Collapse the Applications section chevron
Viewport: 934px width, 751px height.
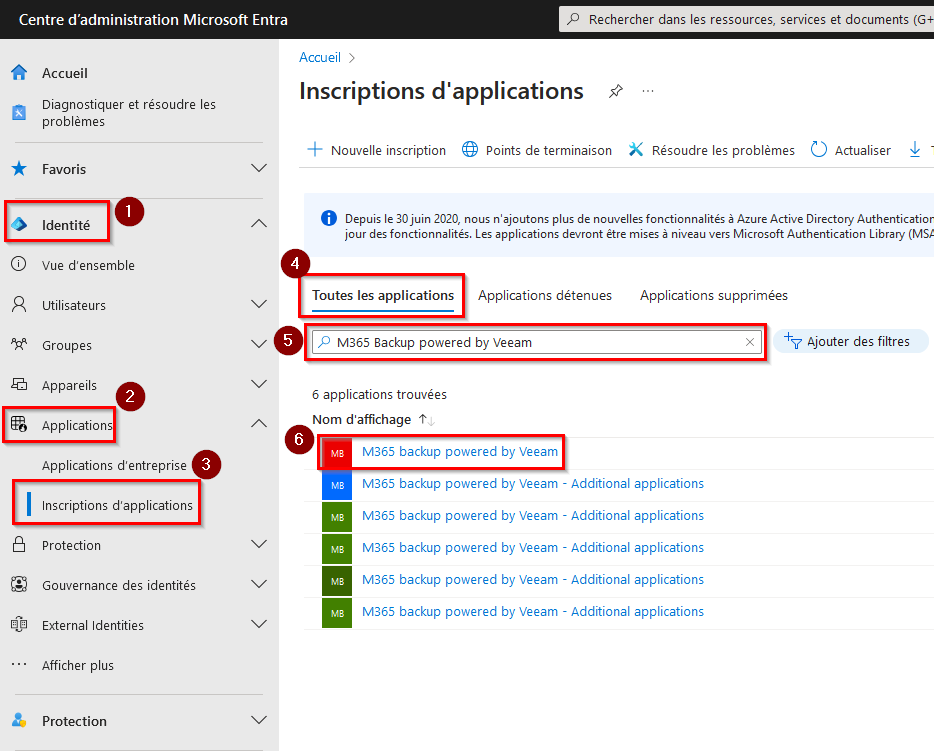(x=259, y=423)
